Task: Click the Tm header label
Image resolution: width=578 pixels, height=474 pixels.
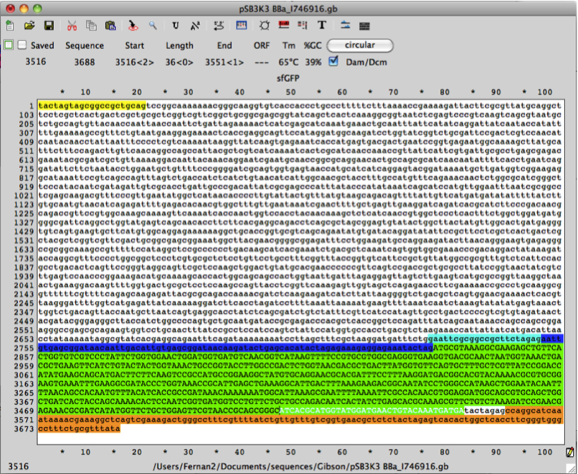Action: [289, 45]
